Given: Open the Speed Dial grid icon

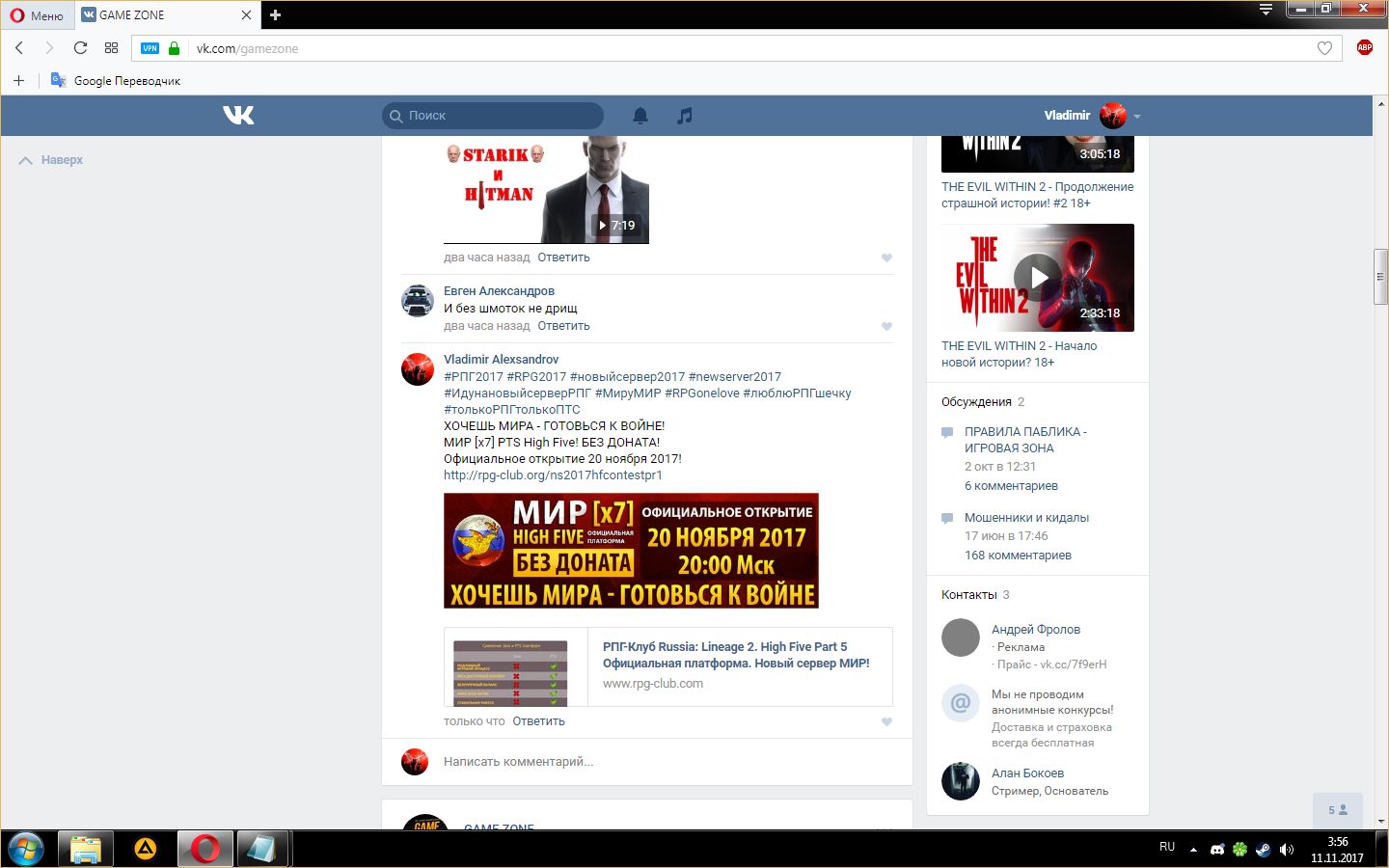Looking at the screenshot, I should pyautogui.click(x=111, y=48).
